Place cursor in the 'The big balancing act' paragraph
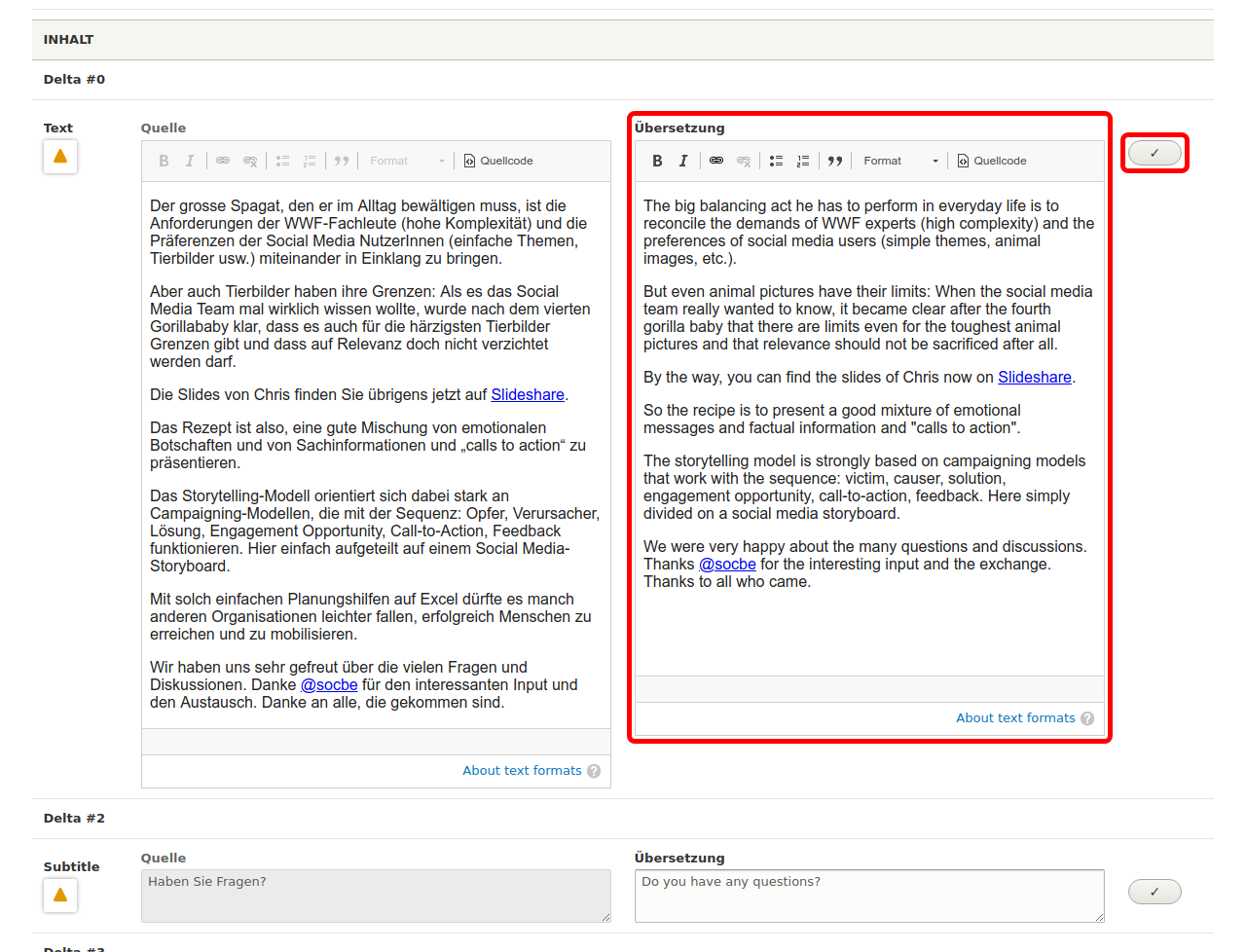The image size is (1246, 952). 868,232
